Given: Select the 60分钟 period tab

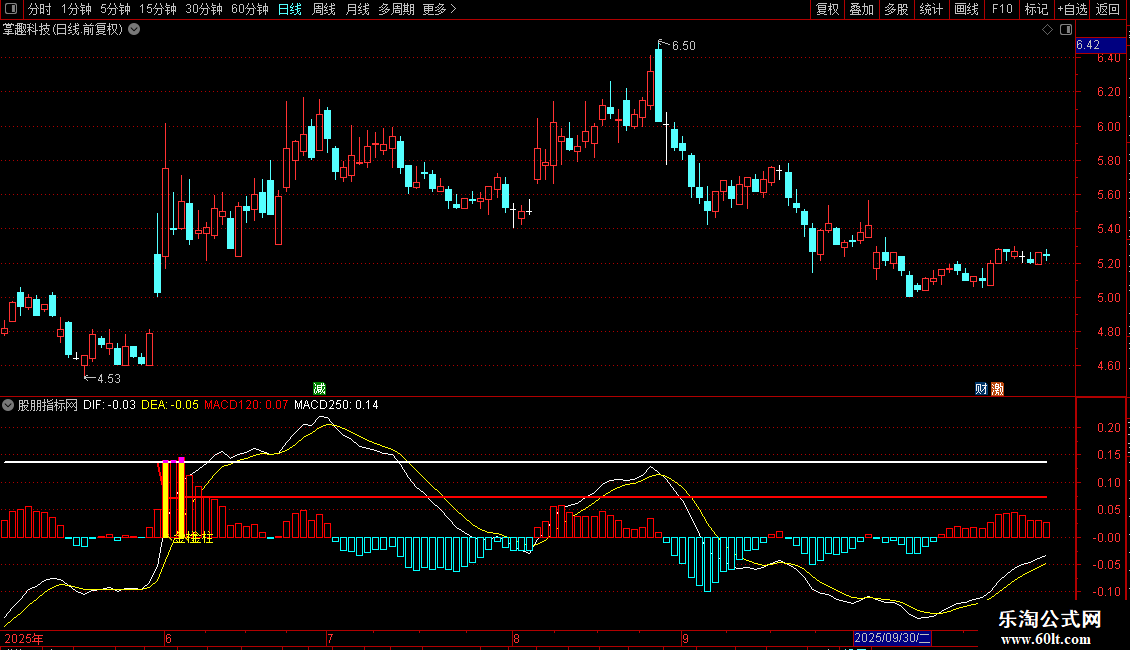Looking at the screenshot, I should [x=249, y=9].
